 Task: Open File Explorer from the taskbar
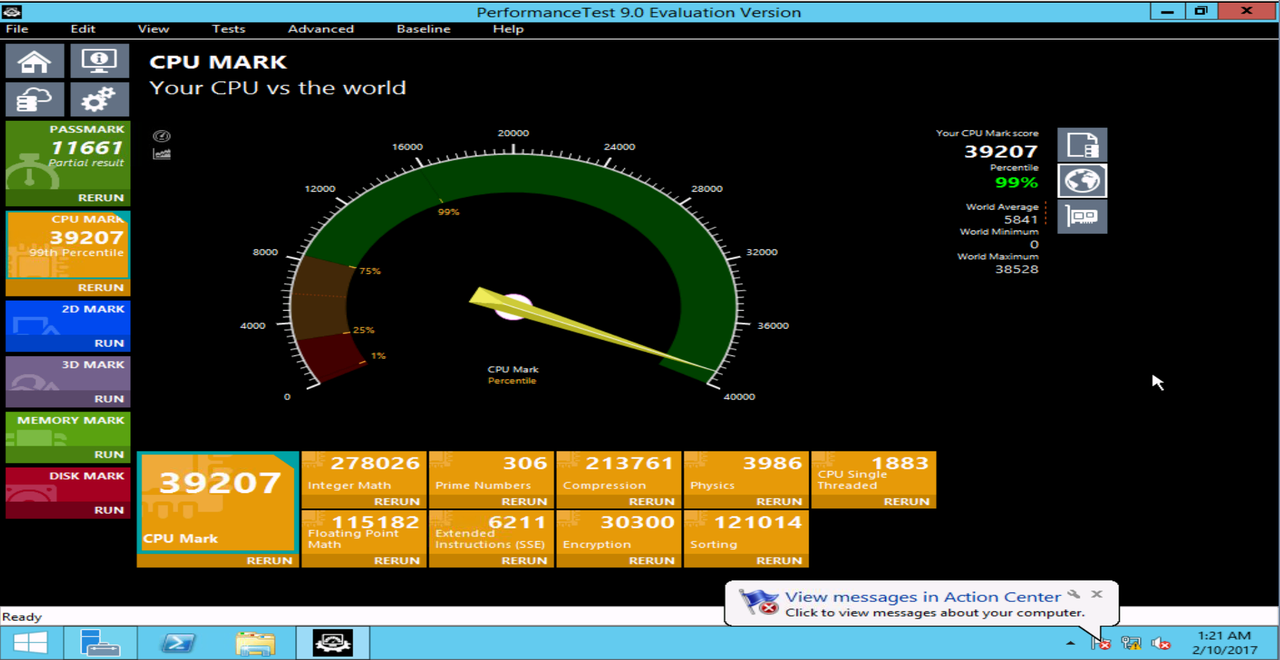[x=256, y=642]
